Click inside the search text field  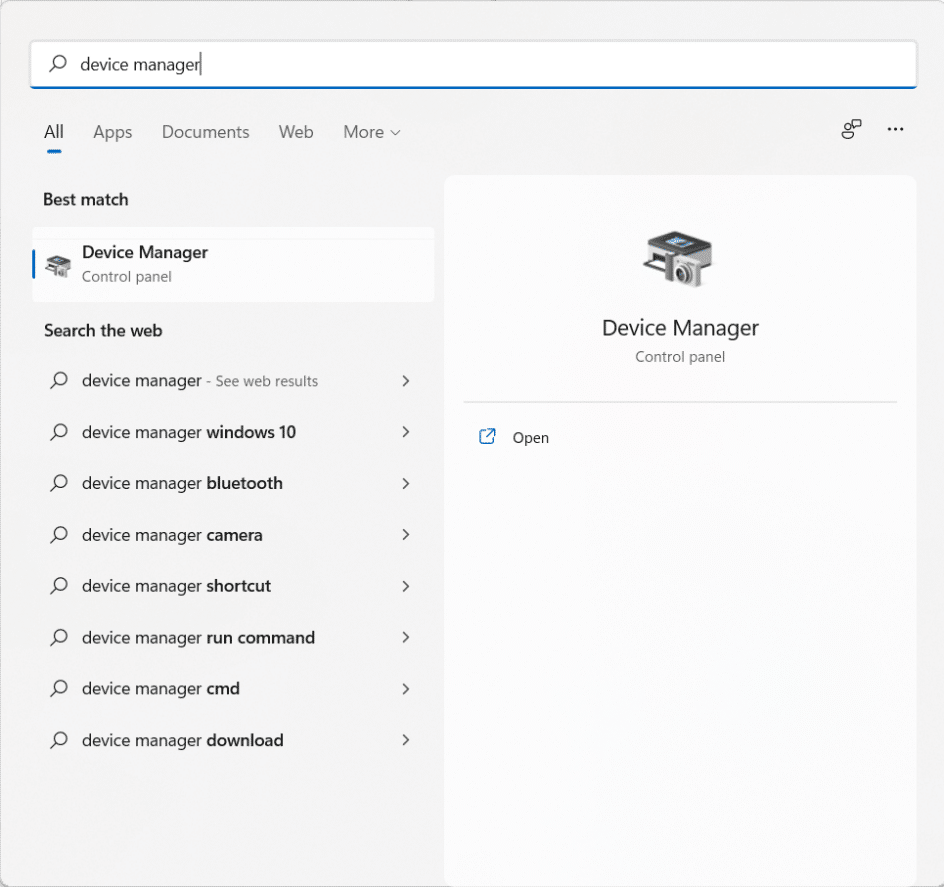coord(500,64)
